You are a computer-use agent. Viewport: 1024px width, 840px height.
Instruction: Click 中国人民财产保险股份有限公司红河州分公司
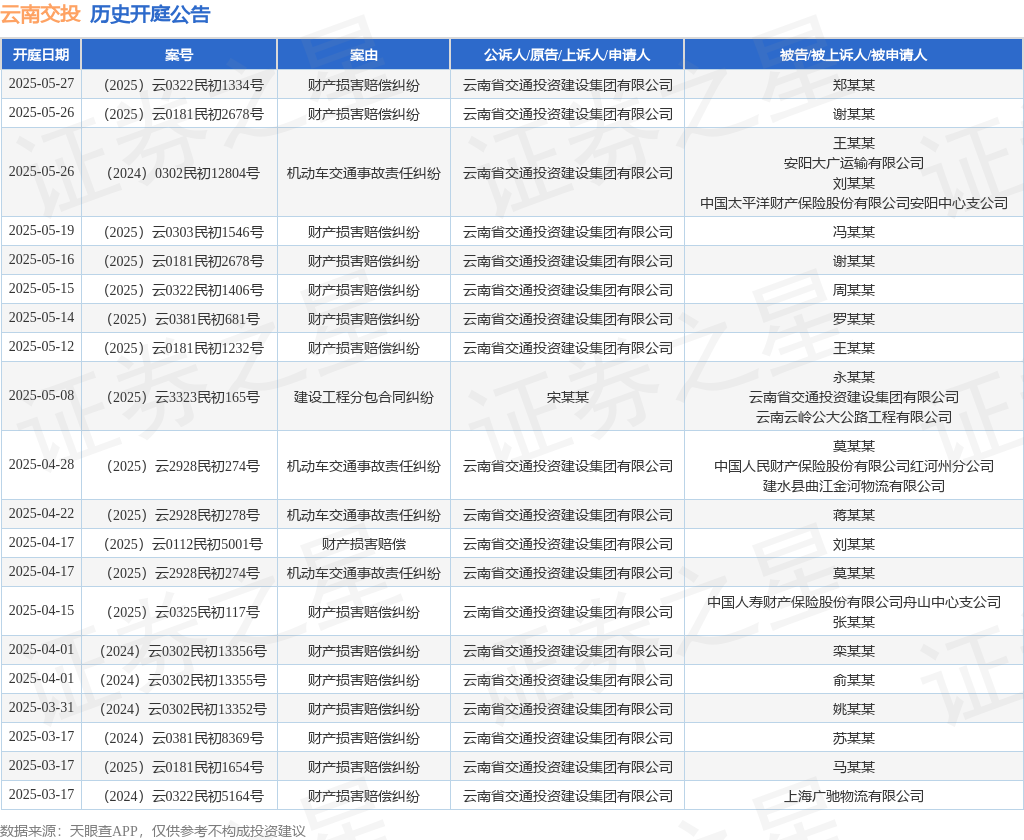(854, 466)
